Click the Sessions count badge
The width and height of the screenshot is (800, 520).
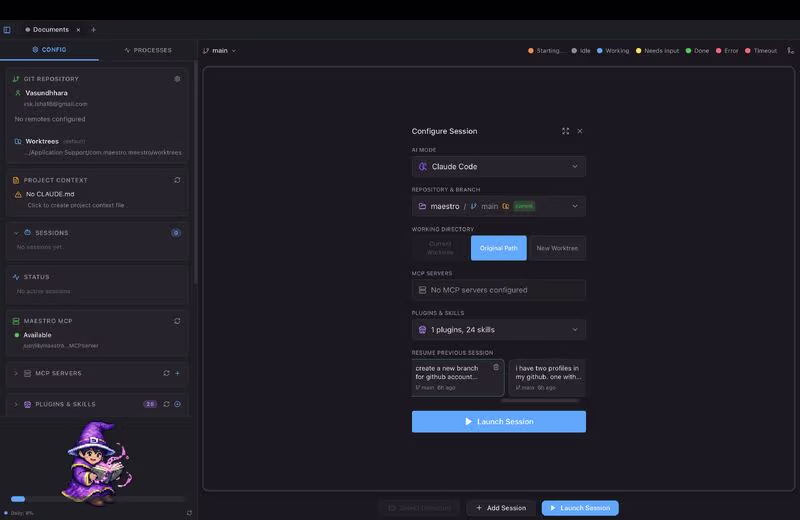tap(176, 233)
